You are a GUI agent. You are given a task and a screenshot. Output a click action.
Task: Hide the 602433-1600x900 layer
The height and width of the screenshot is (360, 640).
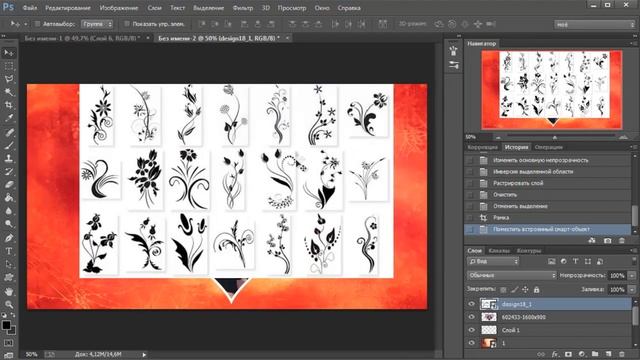point(471,317)
